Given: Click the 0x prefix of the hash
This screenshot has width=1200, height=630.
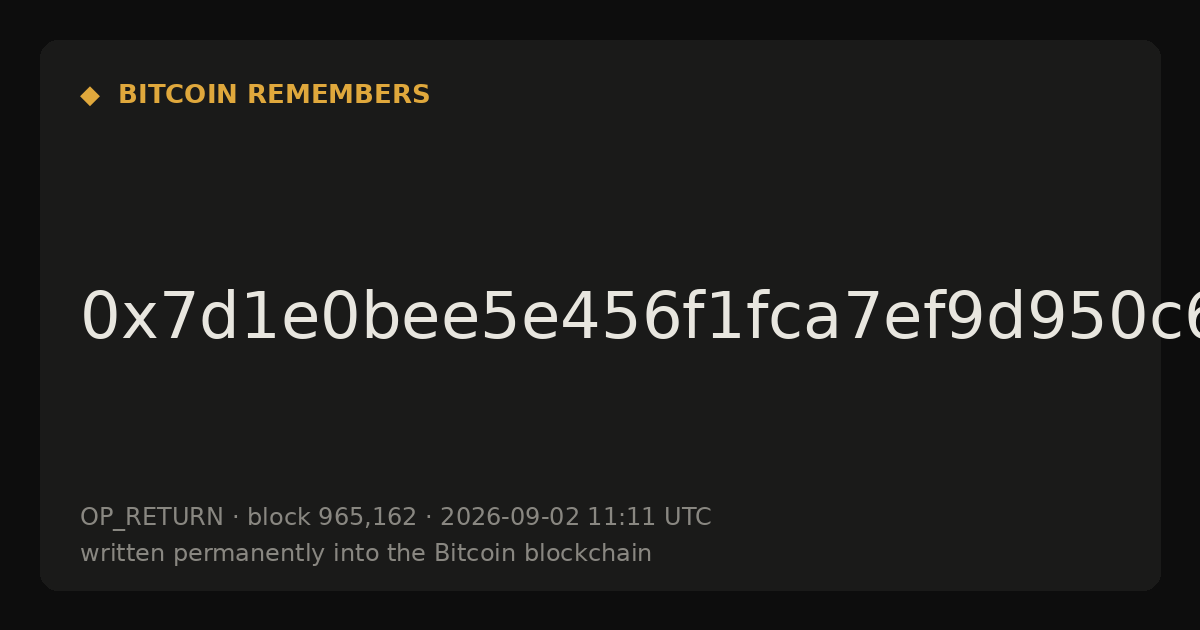Looking at the screenshot, I should coord(115,318).
